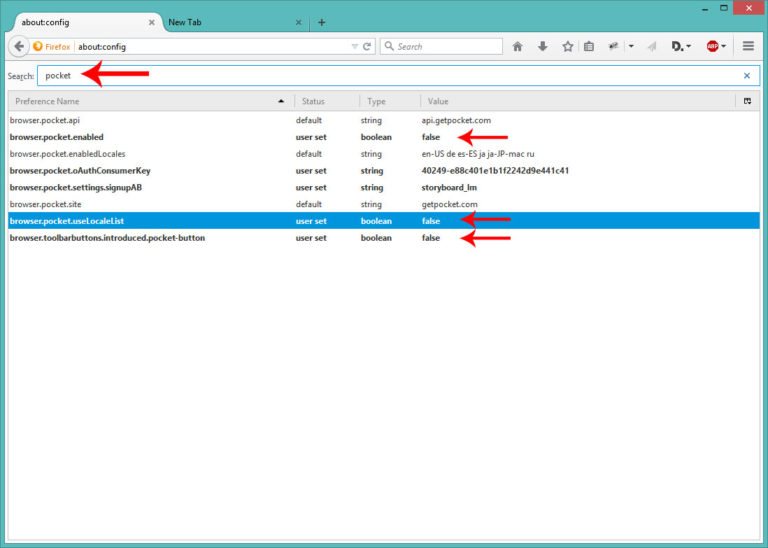Sort by Status column header

pyautogui.click(x=327, y=101)
